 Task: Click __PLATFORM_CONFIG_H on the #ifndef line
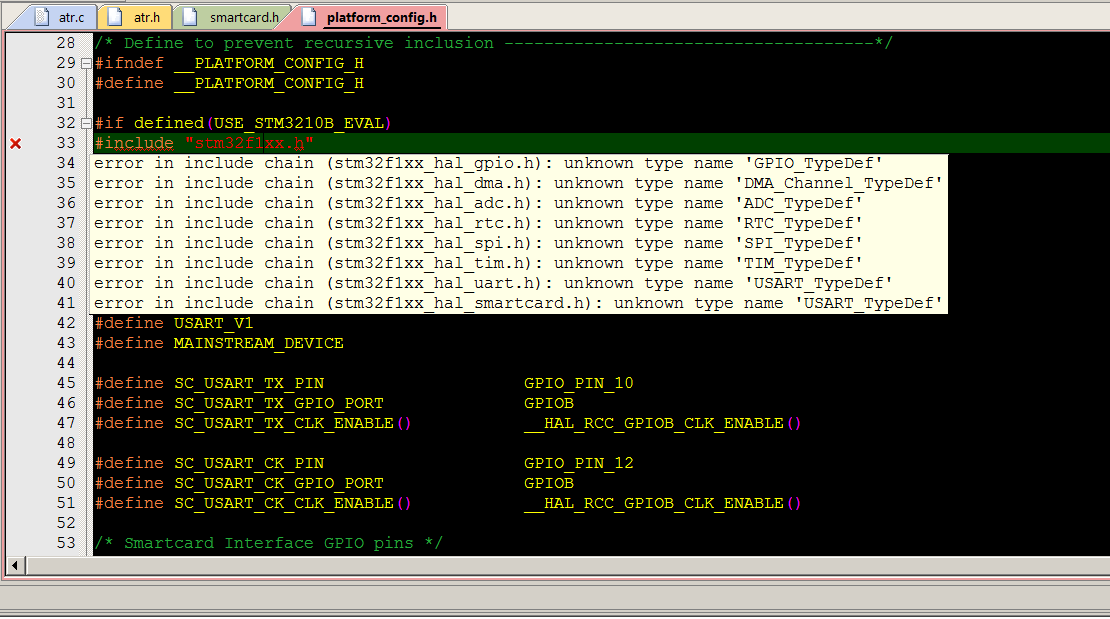[269, 63]
